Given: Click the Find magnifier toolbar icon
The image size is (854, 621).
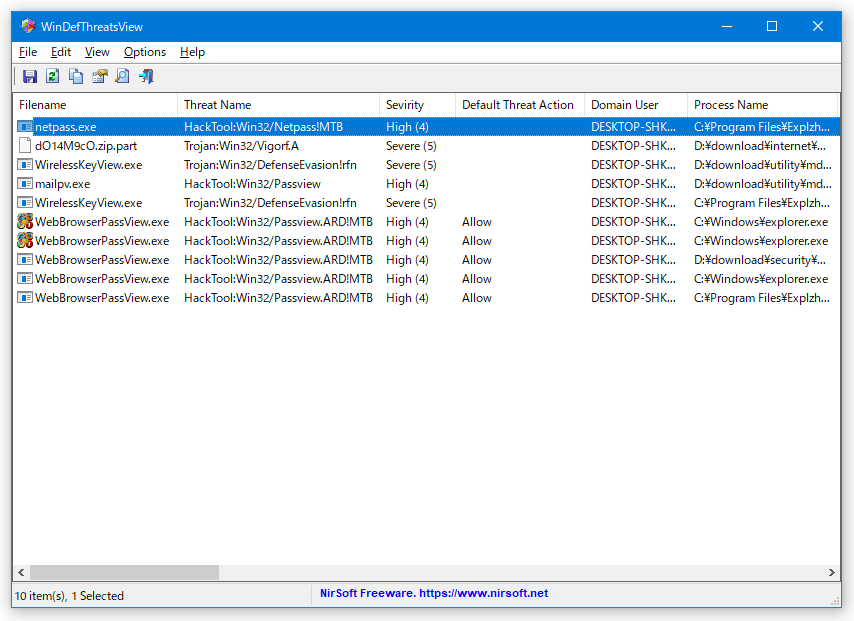Looking at the screenshot, I should tap(123, 76).
